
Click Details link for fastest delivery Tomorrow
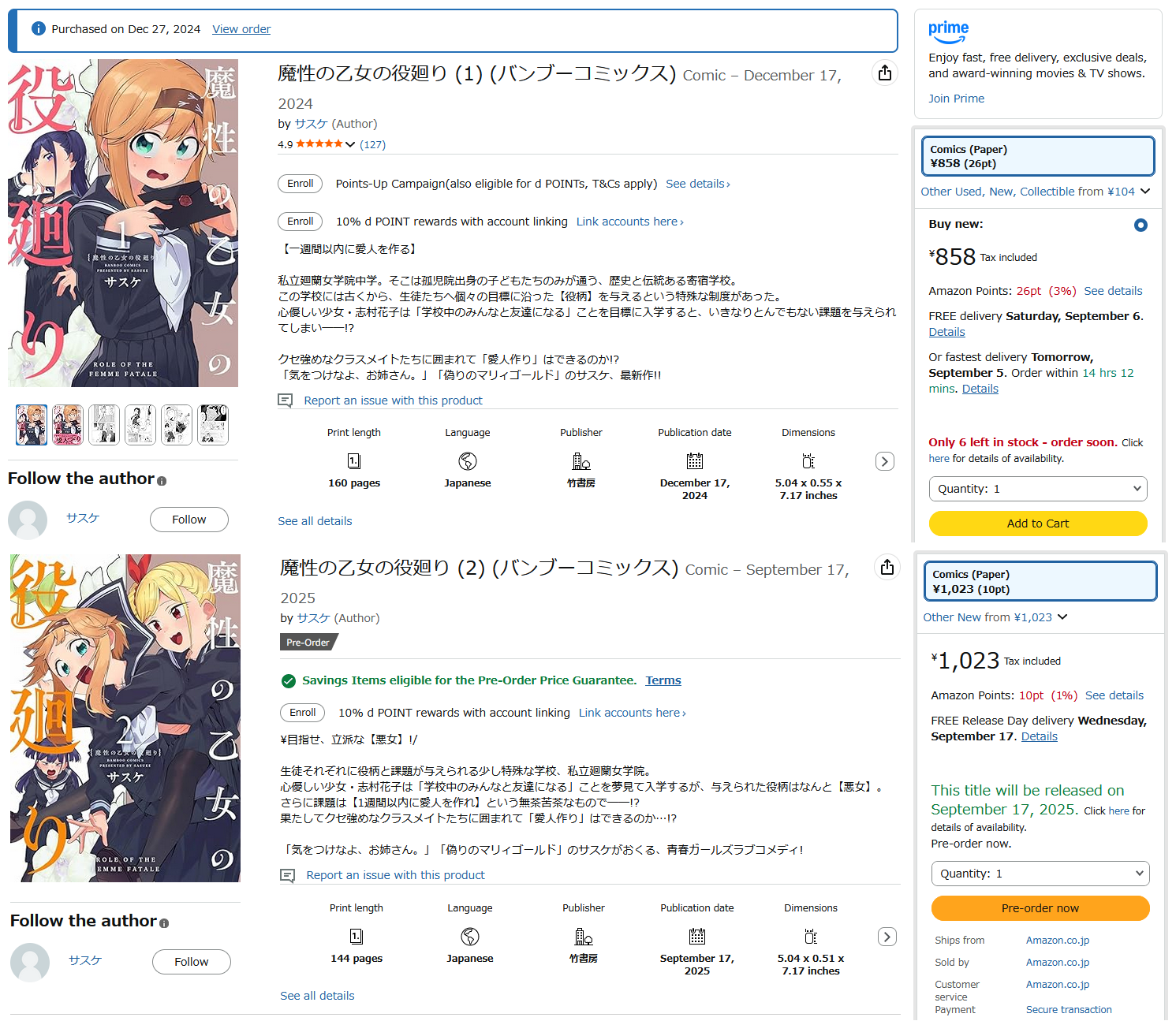(980, 389)
